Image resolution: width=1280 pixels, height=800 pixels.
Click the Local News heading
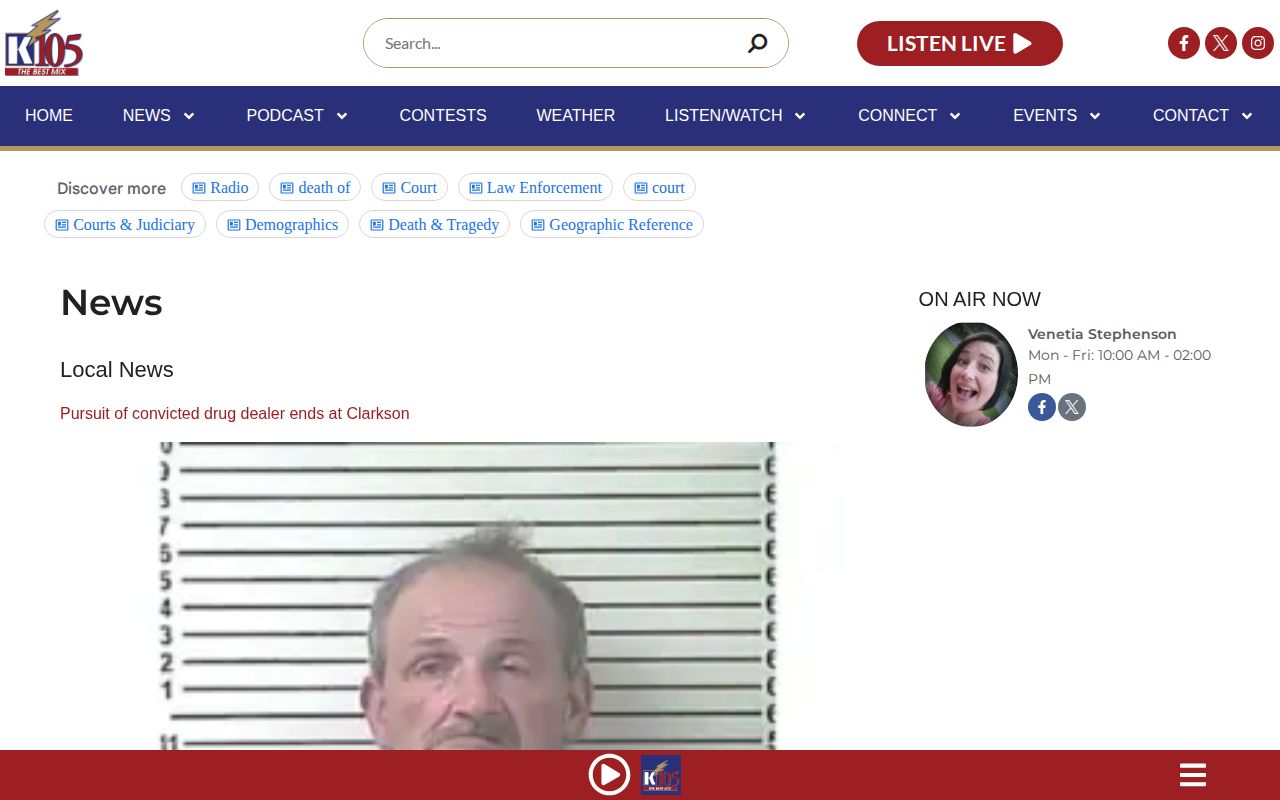pyautogui.click(x=117, y=370)
